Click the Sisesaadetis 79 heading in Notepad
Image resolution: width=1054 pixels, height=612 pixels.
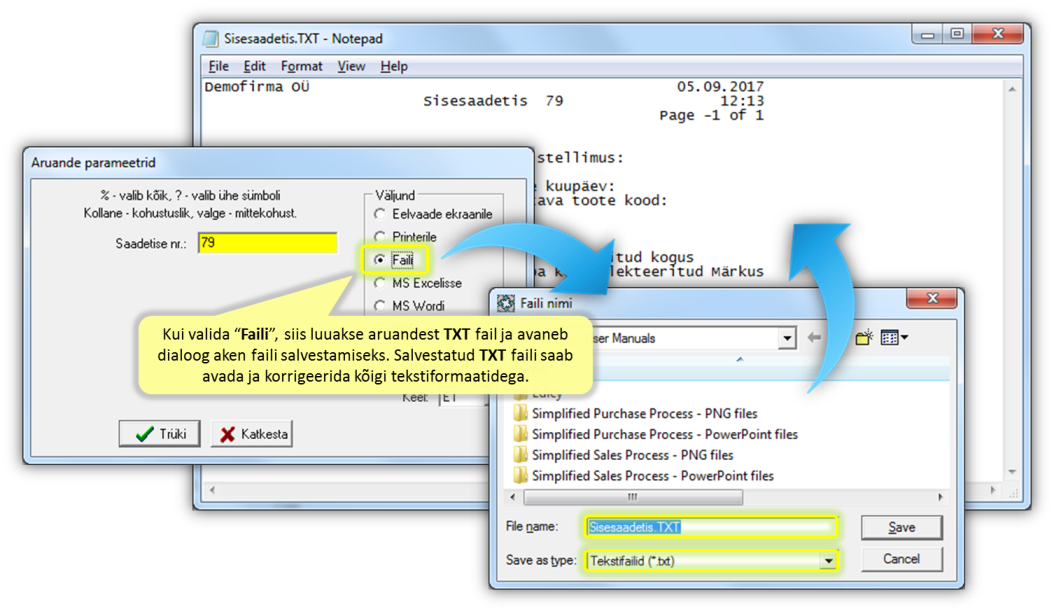click(493, 101)
